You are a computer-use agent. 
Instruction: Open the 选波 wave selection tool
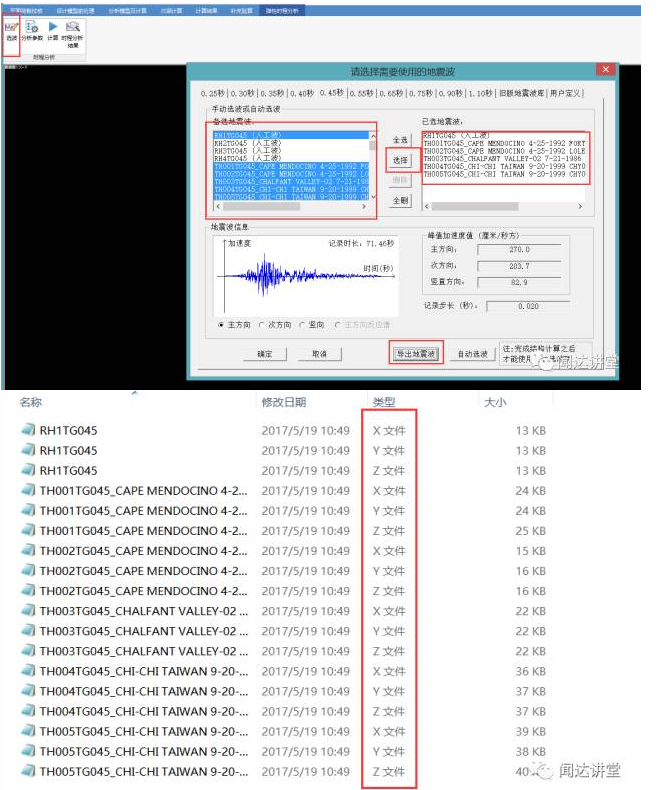11,31
